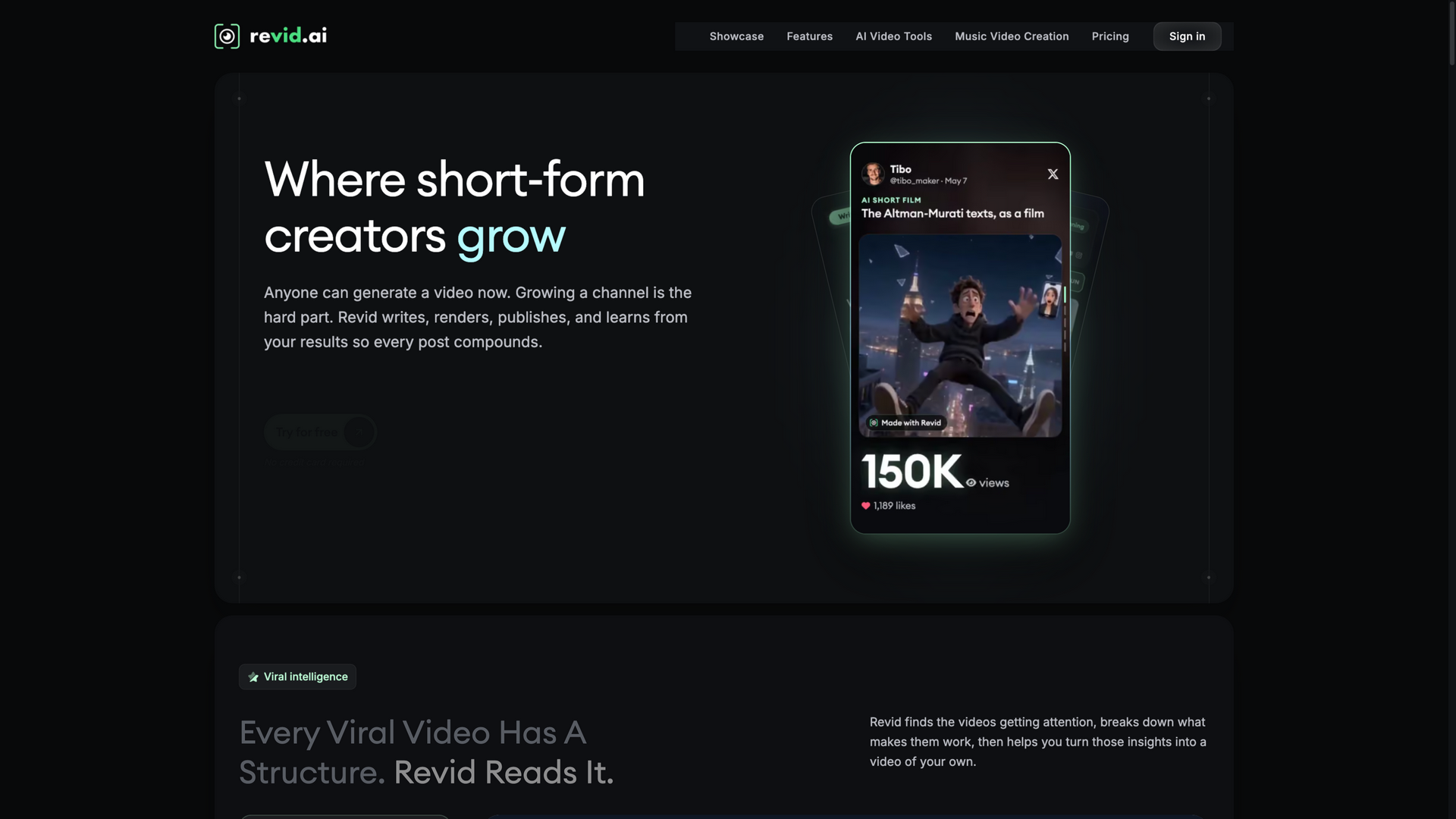Click the Viral intelligence star icon
1456x819 pixels.
253,677
